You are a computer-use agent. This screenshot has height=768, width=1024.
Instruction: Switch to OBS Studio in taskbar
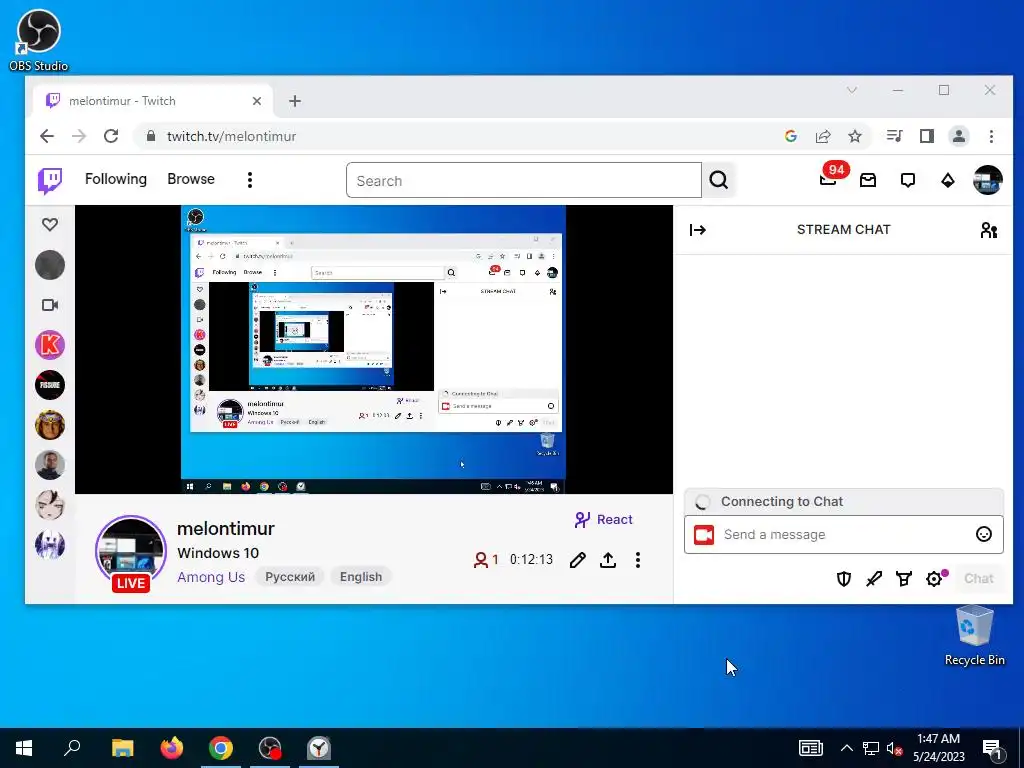click(270, 748)
